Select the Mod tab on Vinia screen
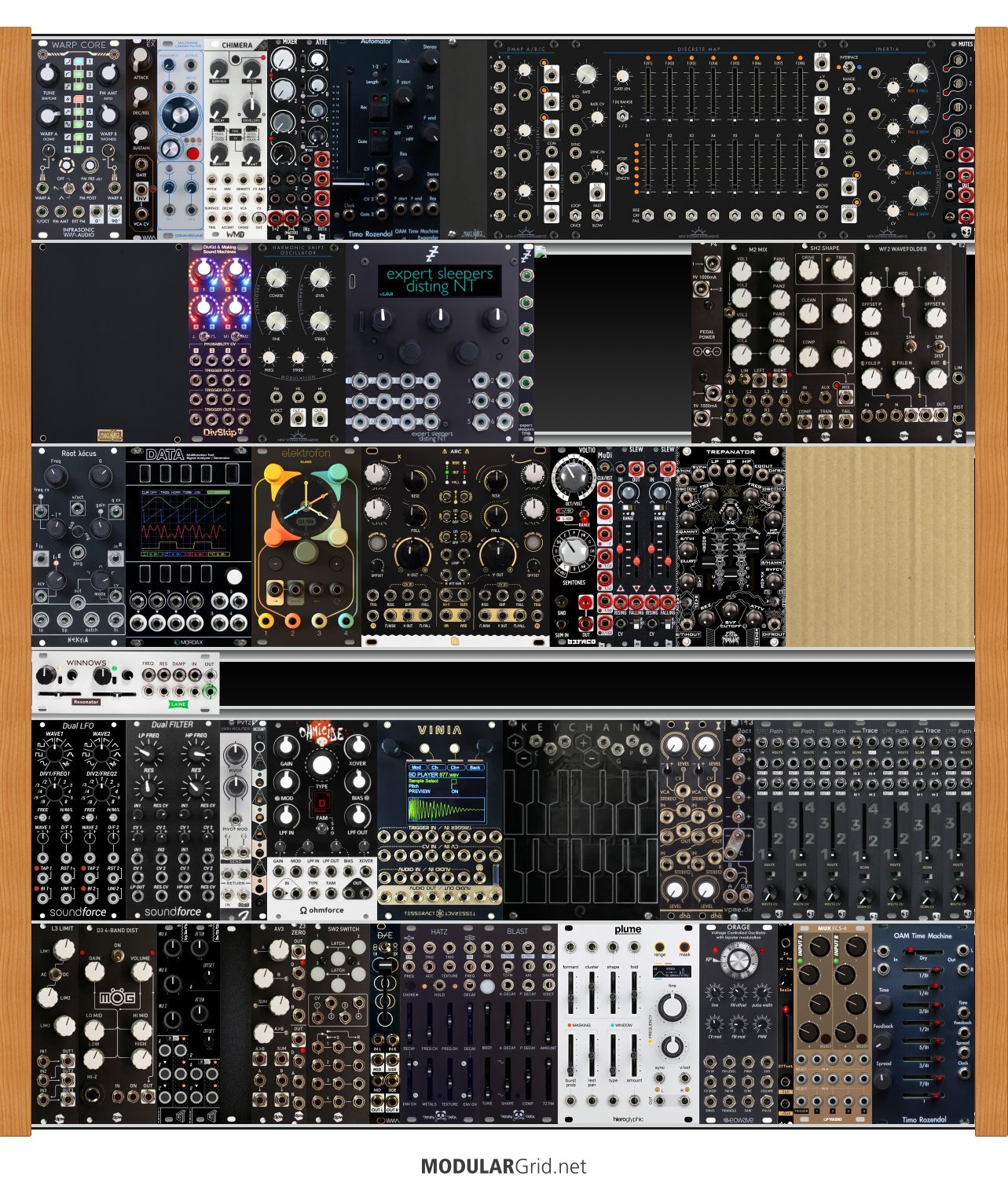Viewport: 1008px width, 1183px height. point(416,767)
